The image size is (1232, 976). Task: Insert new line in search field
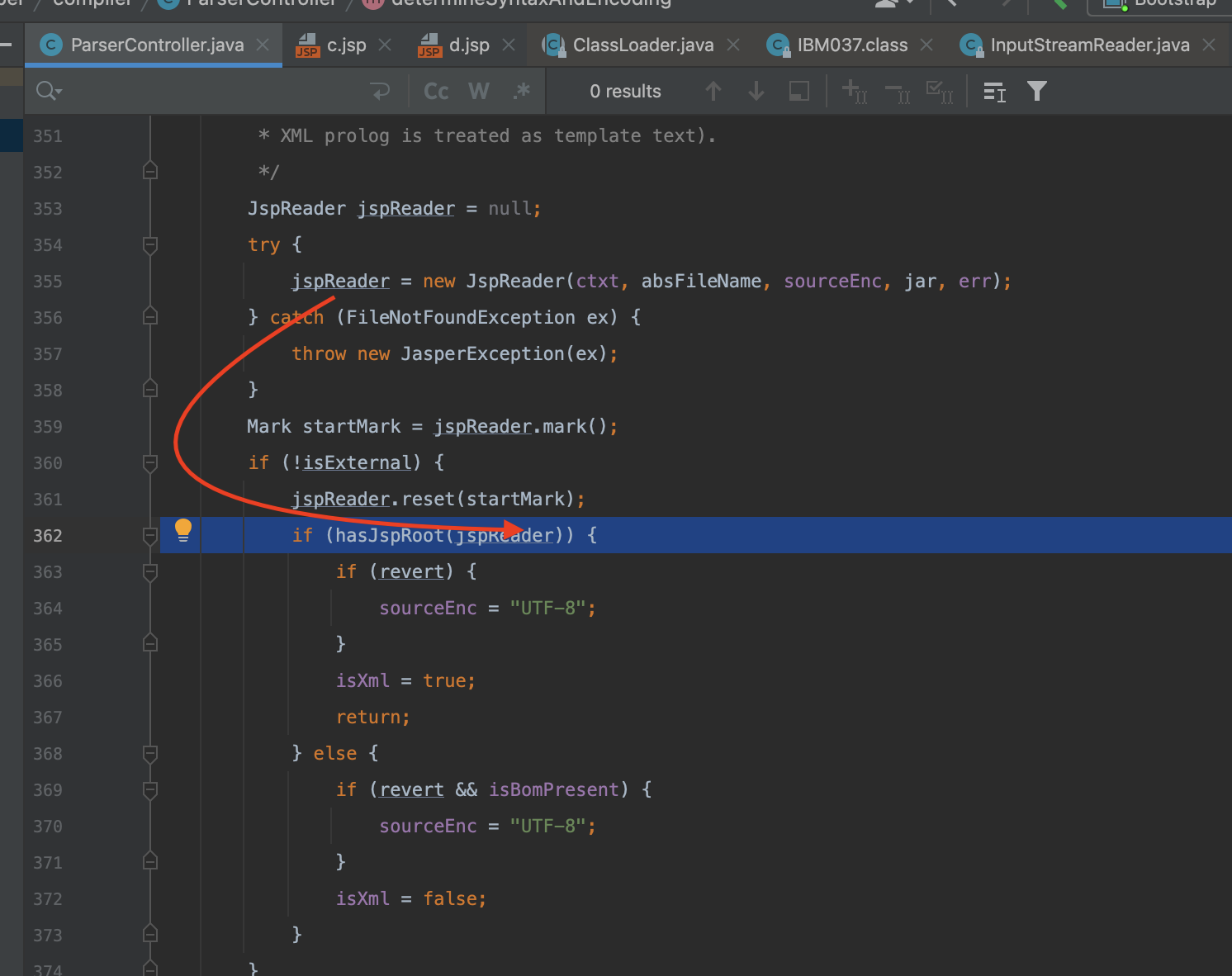(381, 91)
